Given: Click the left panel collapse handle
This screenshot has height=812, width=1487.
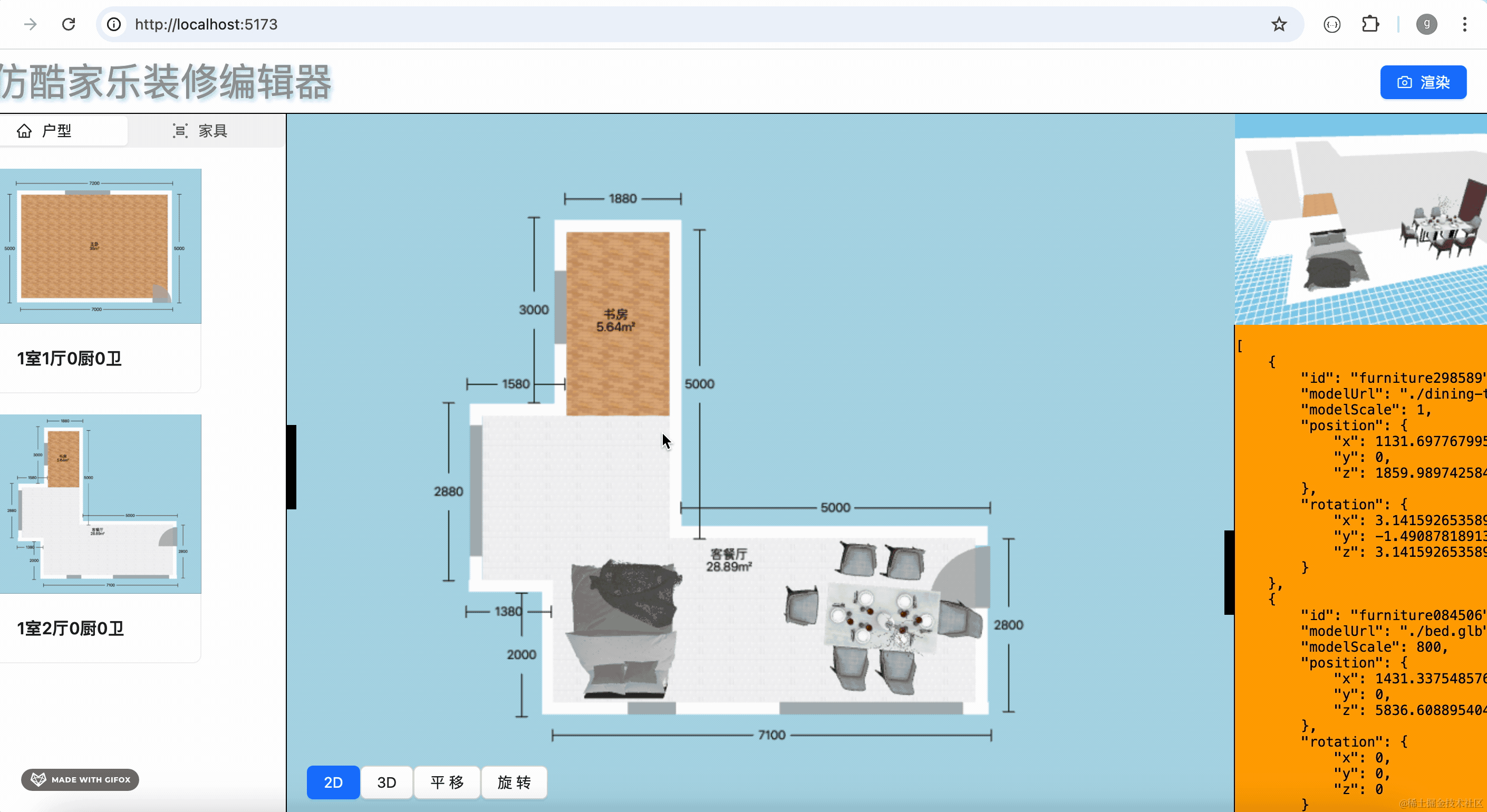Looking at the screenshot, I should [x=292, y=467].
